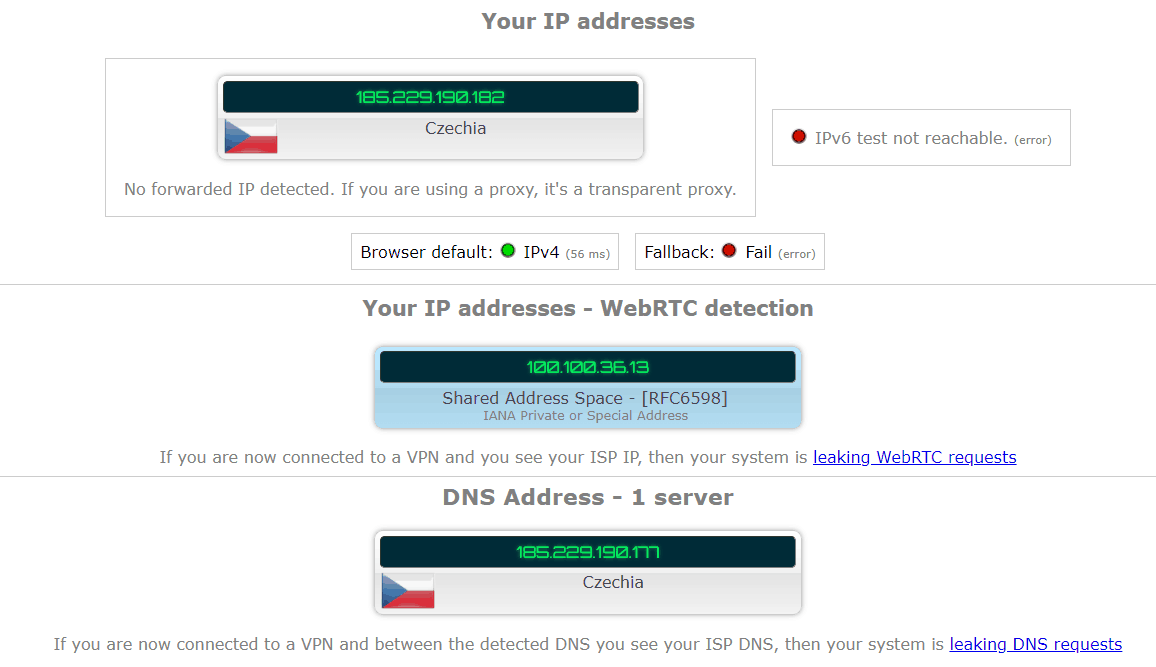This screenshot has height=667, width=1156.
Task: Click the red IPv6 status dot
Action: tap(798, 136)
